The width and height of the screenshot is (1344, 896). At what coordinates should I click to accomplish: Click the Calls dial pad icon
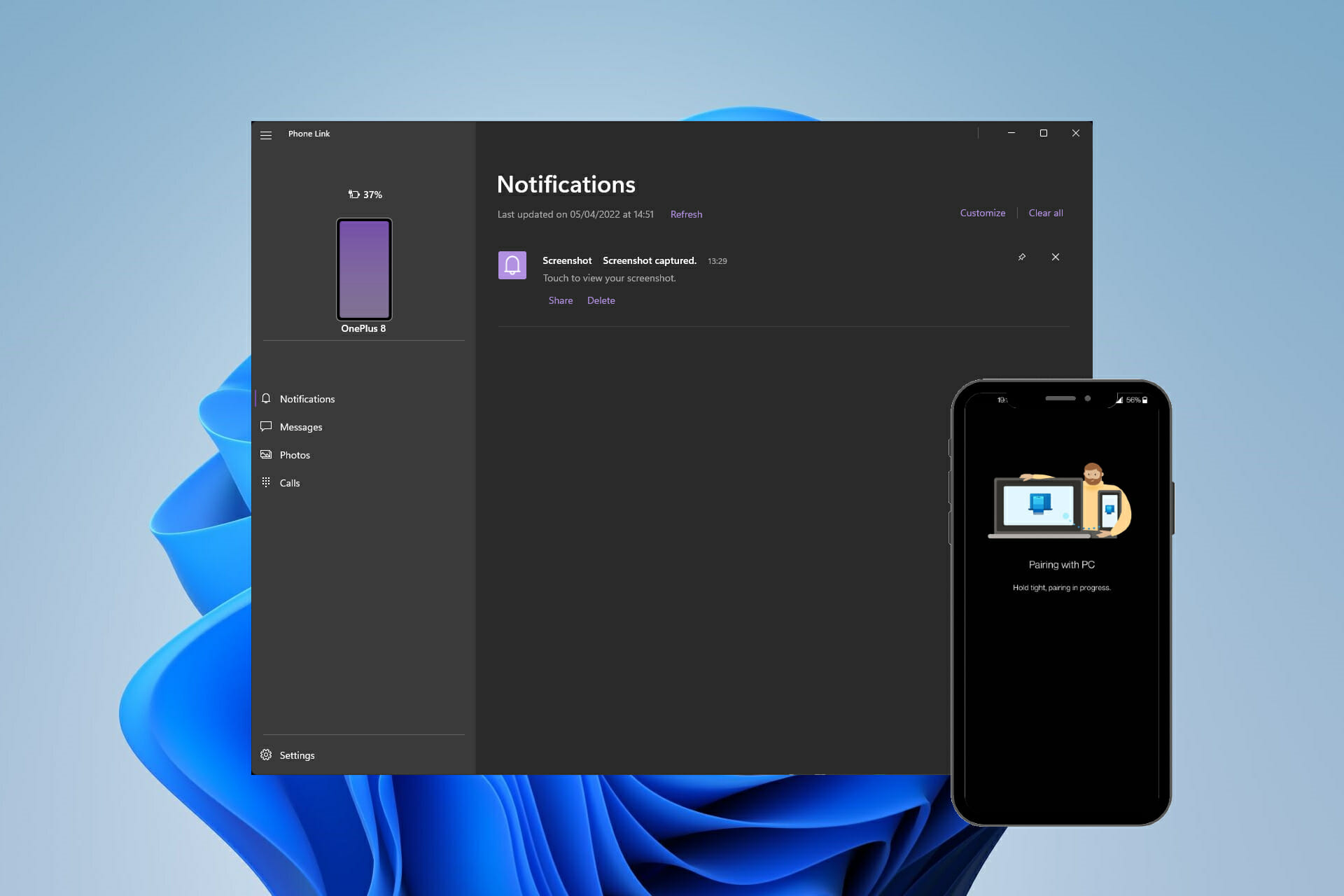tap(266, 482)
